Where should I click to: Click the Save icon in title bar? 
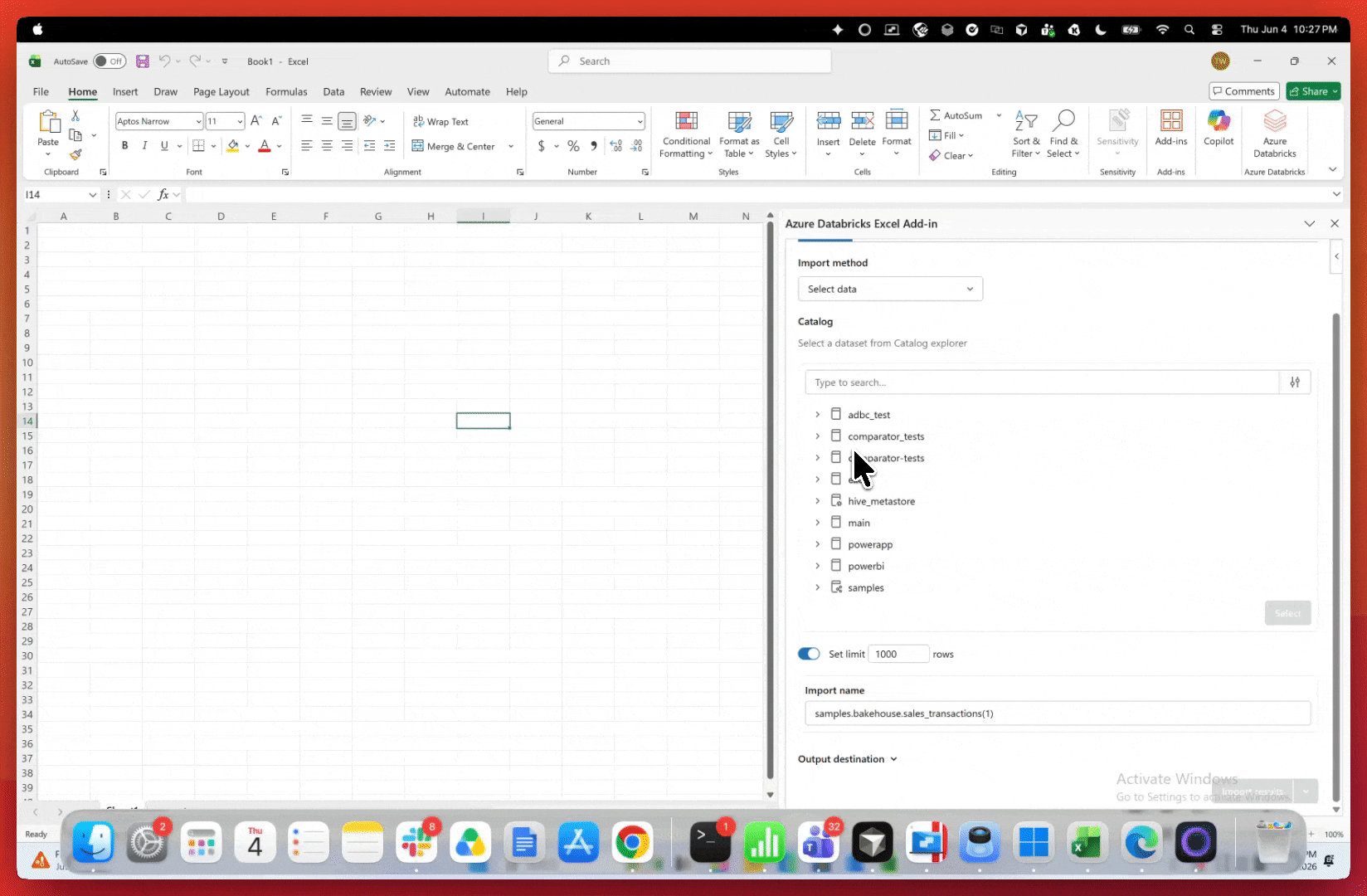[143, 61]
